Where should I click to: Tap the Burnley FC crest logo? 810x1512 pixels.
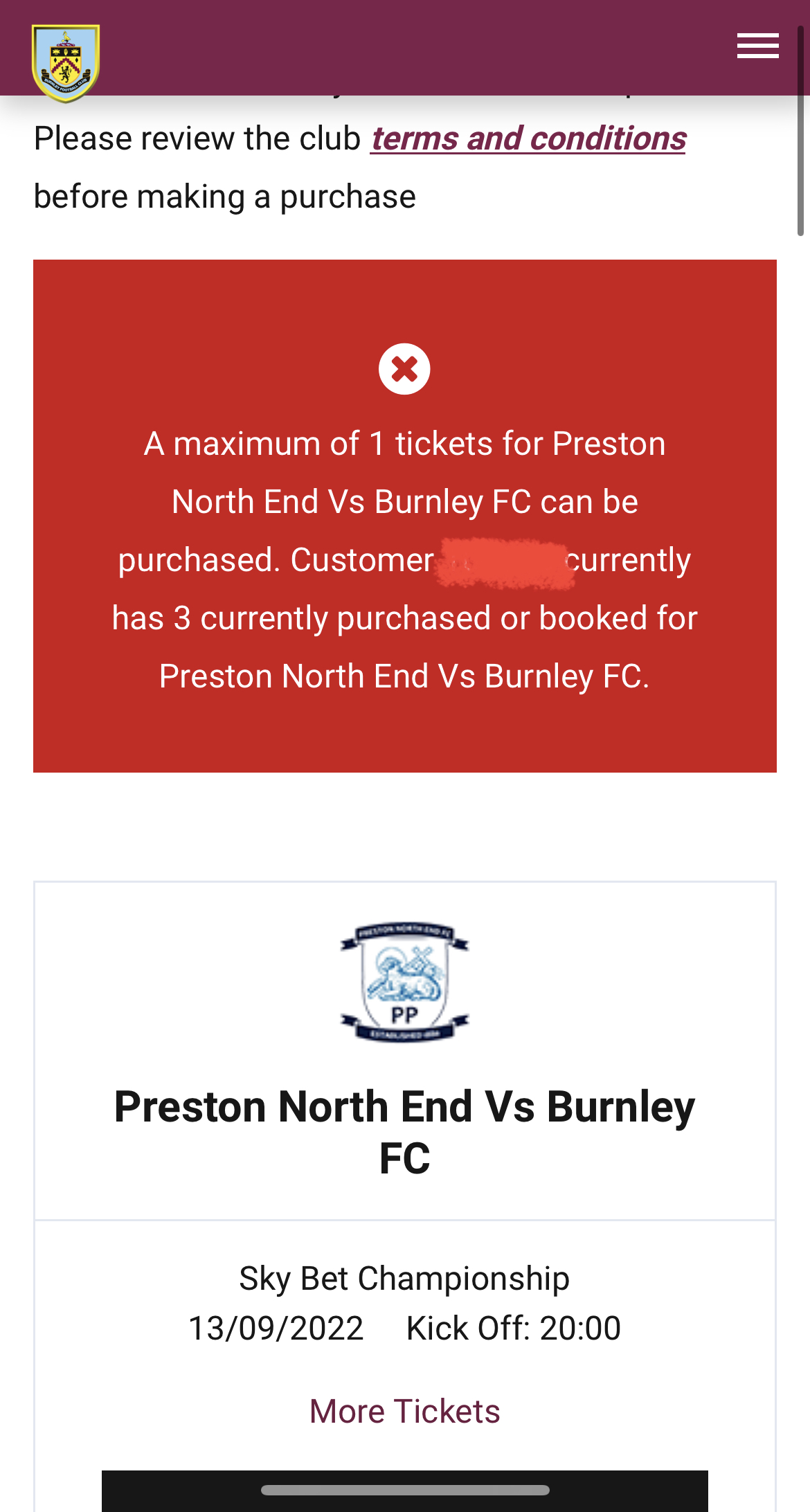(66, 63)
